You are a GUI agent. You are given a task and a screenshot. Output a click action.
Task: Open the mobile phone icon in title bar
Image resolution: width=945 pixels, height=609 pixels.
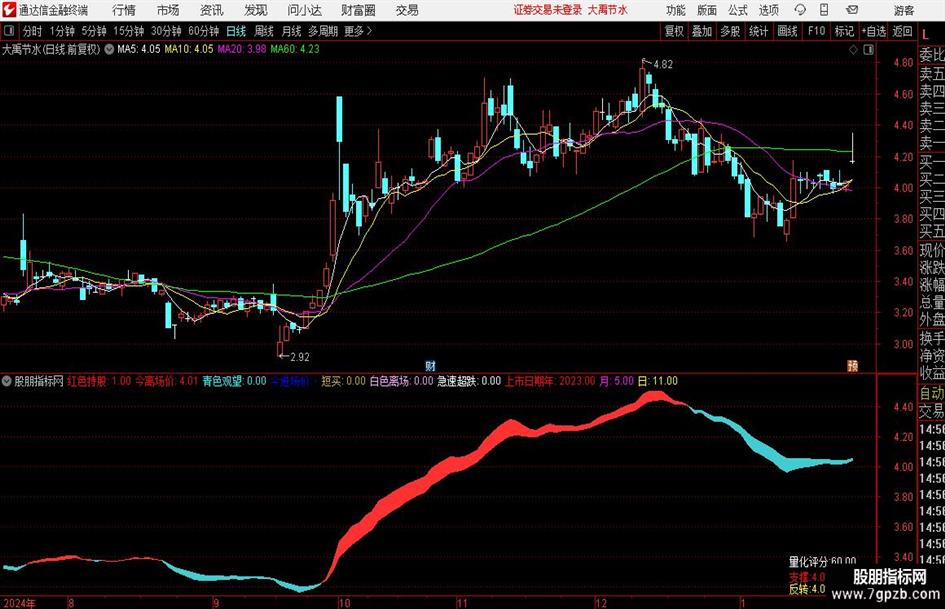[824, 10]
